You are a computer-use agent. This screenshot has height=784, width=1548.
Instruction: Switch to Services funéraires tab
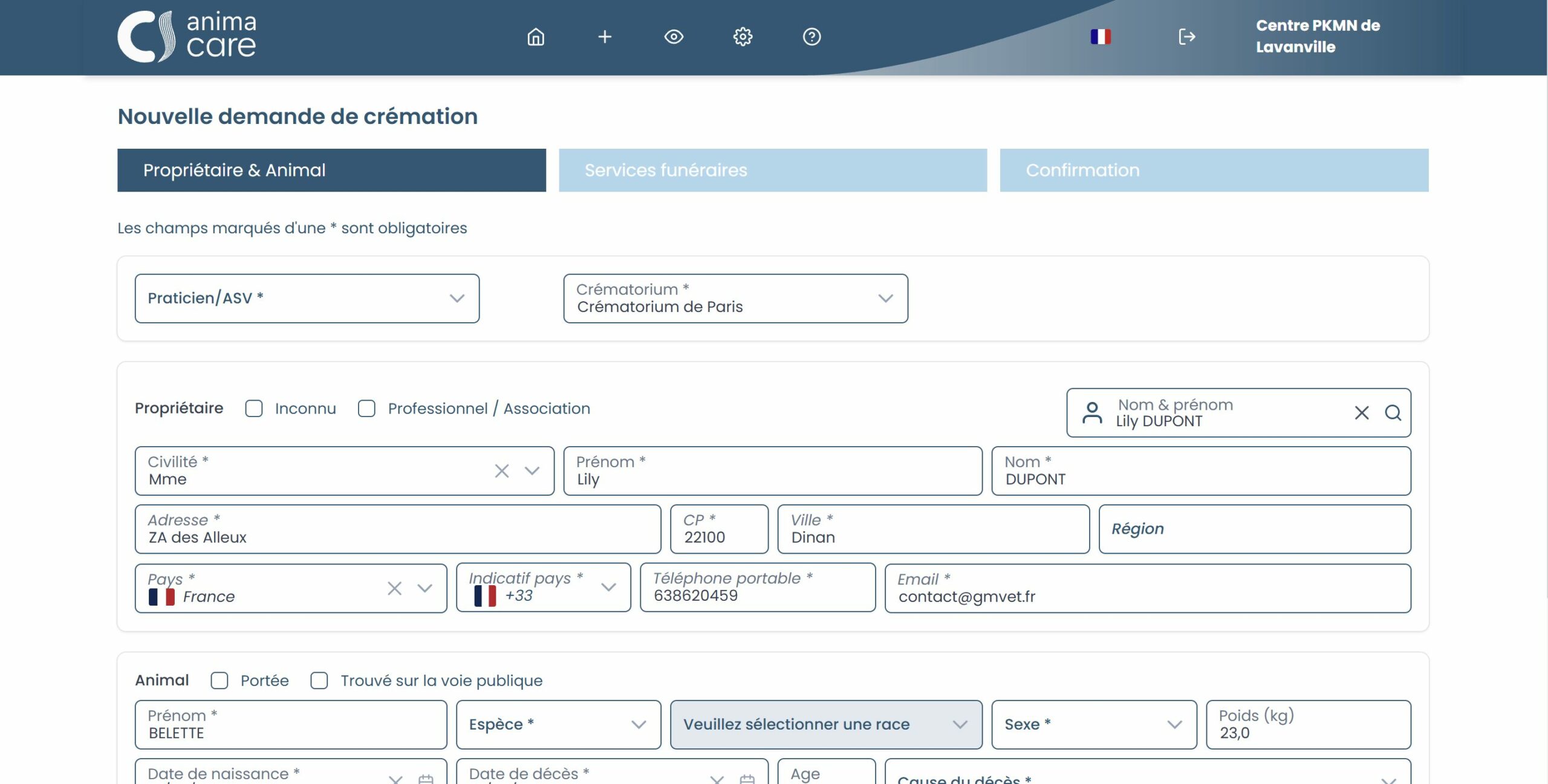[773, 170]
